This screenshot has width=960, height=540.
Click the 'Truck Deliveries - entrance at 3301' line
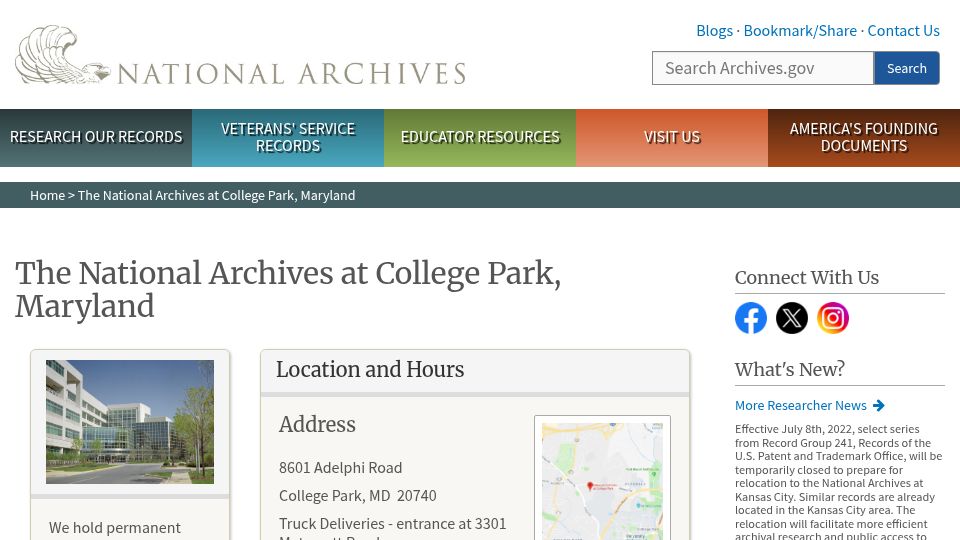[x=392, y=524]
